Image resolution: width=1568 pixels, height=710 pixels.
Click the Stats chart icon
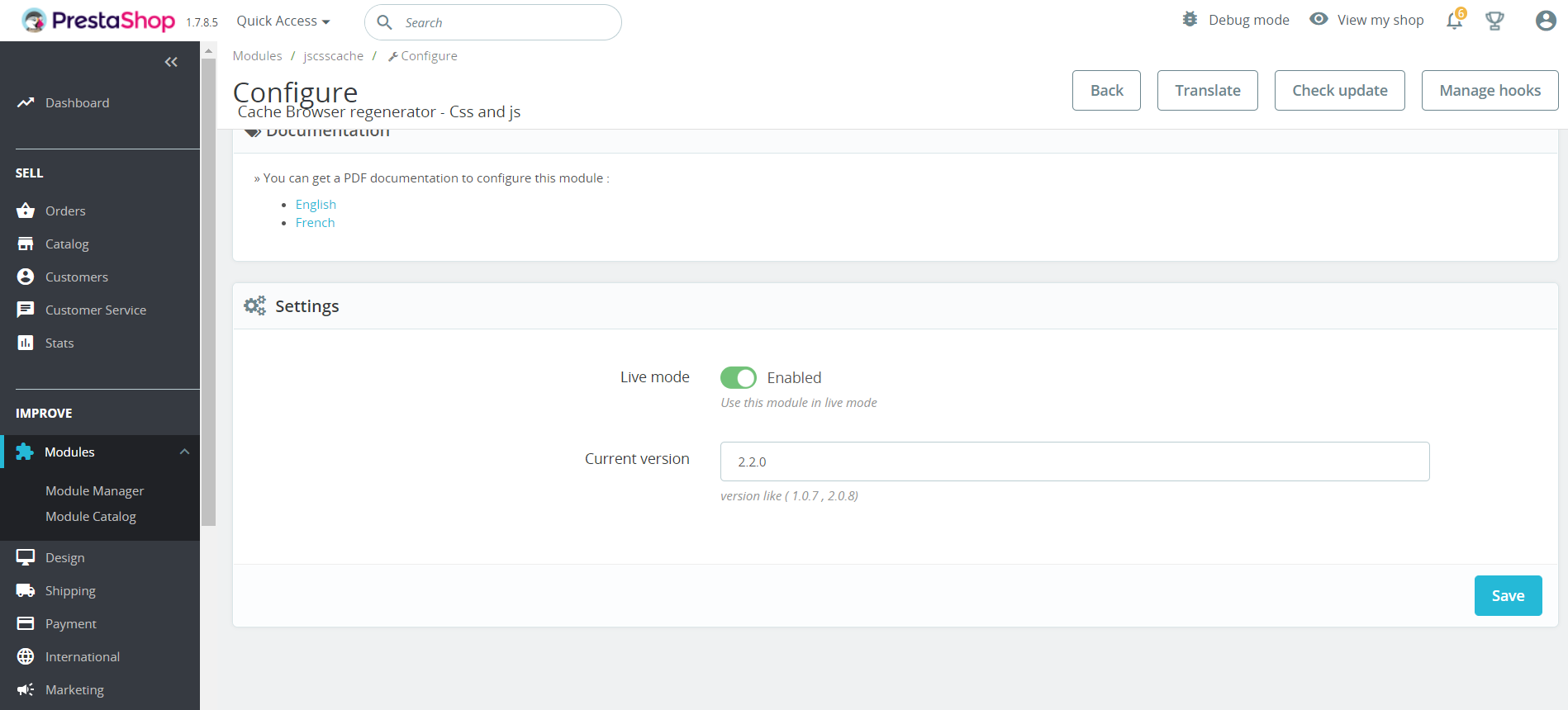coord(26,343)
